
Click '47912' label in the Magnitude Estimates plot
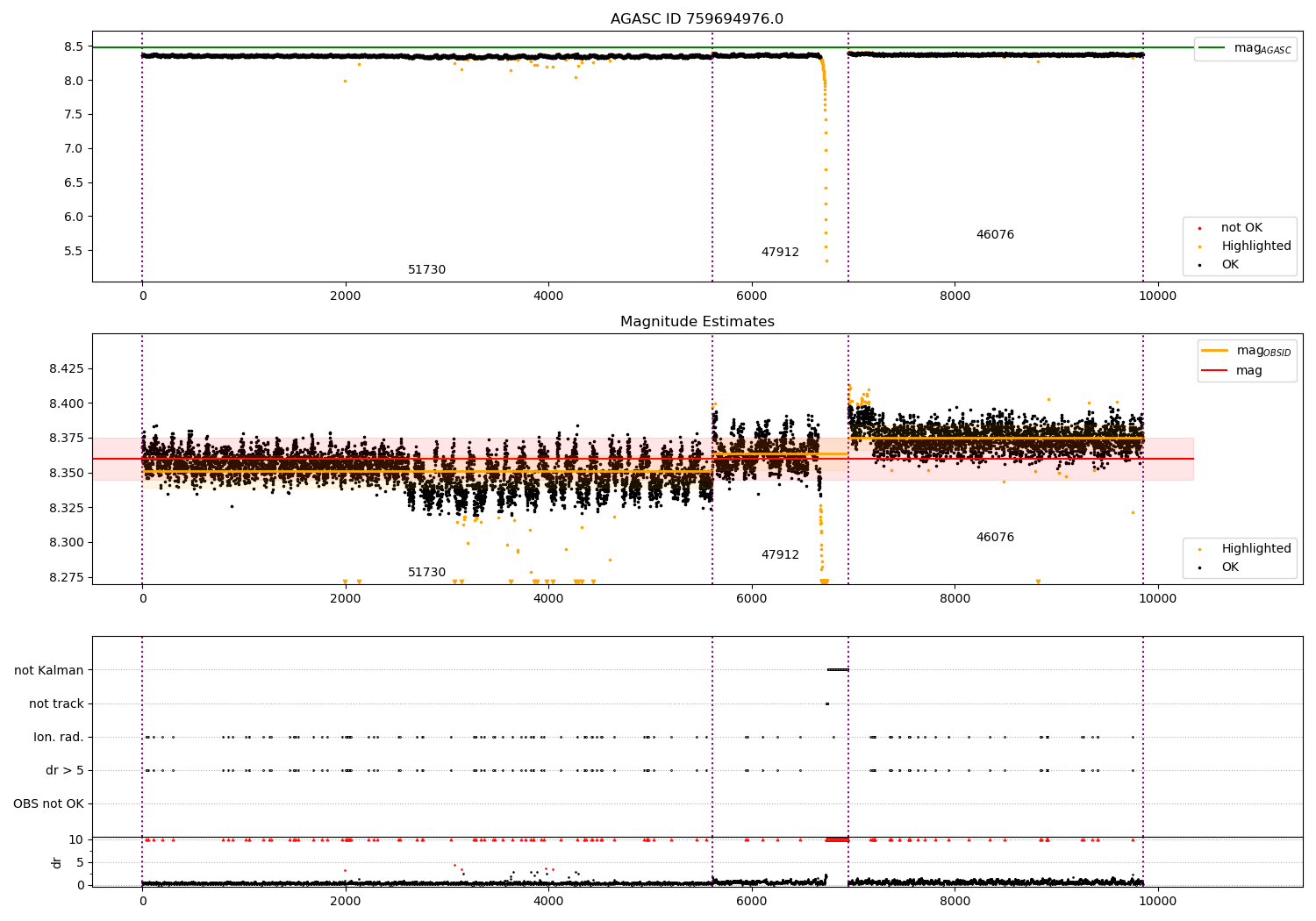click(780, 555)
